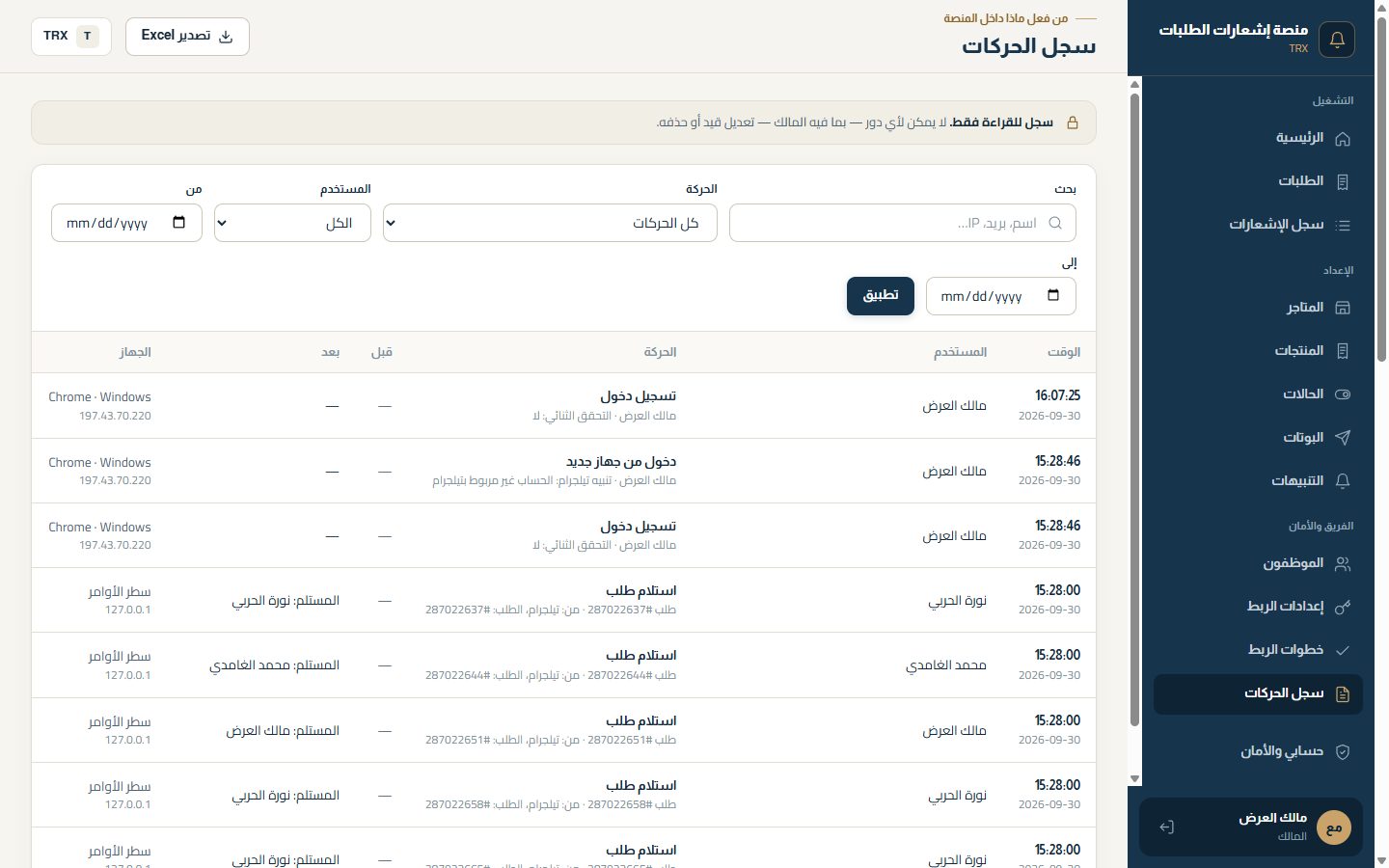Open حسابي والأمان page

(x=1259, y=751)
